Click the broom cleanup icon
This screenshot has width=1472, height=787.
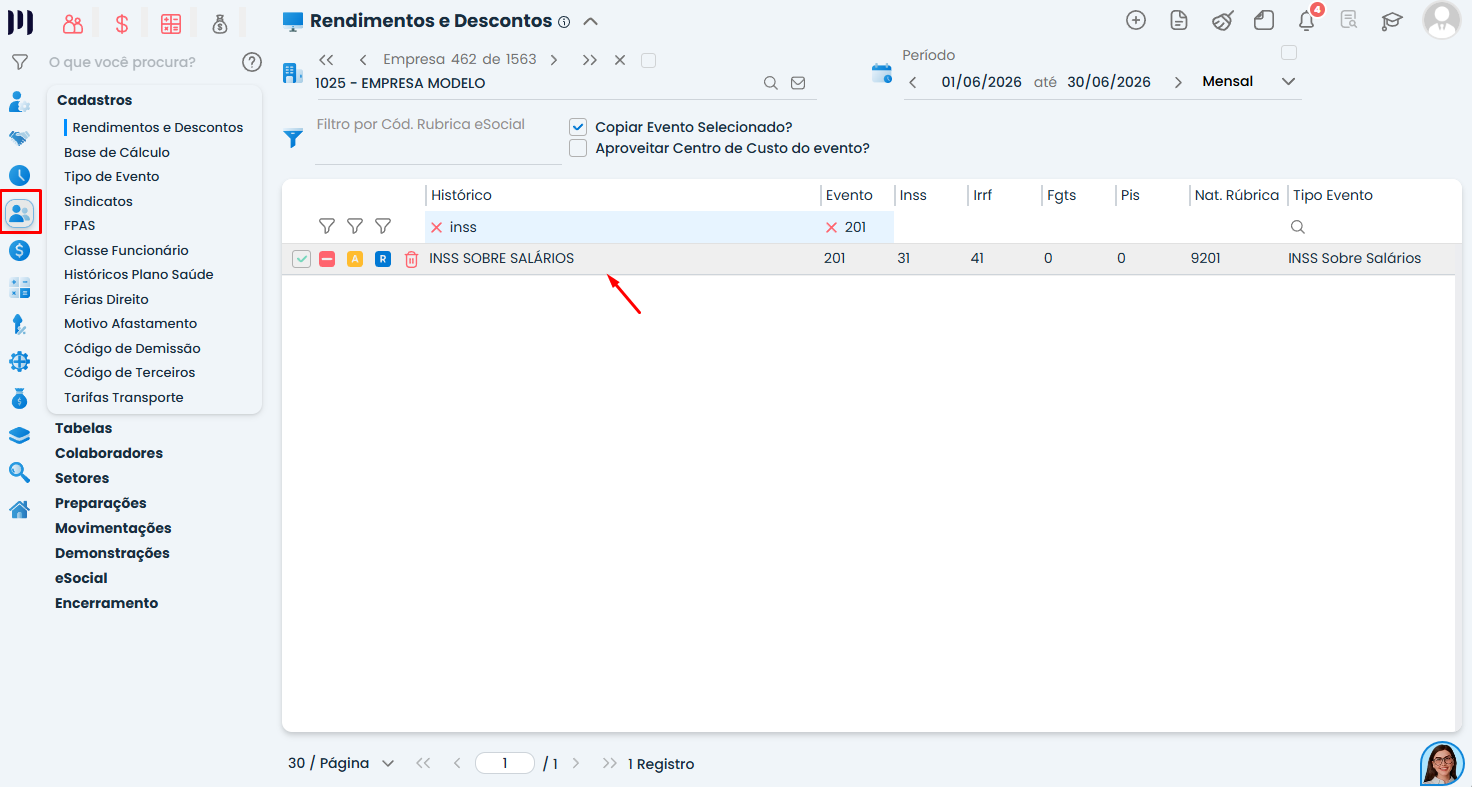(1222, 20)
